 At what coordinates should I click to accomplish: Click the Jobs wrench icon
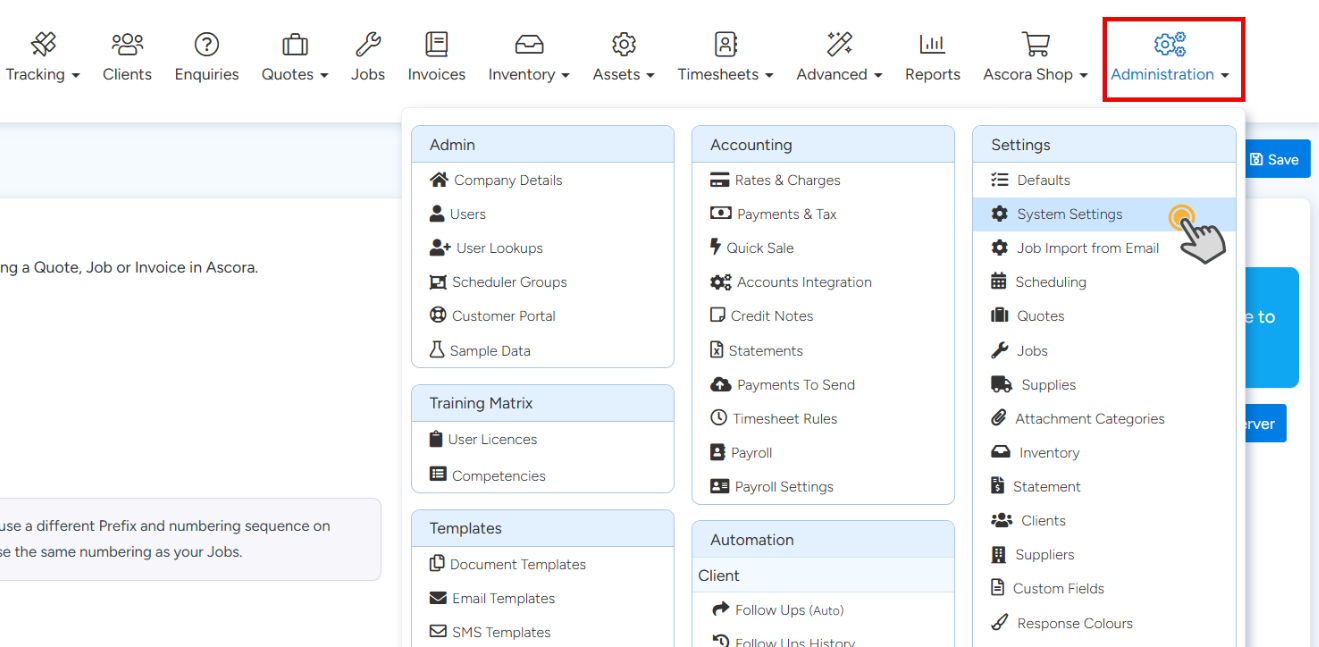(368, 44)
